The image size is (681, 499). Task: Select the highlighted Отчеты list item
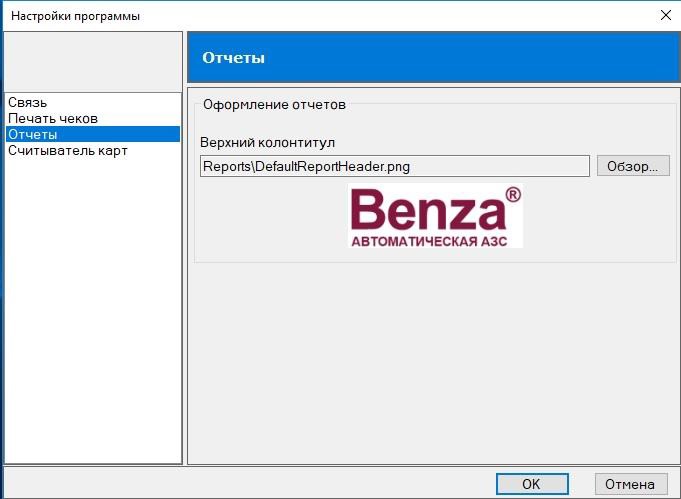93,134
